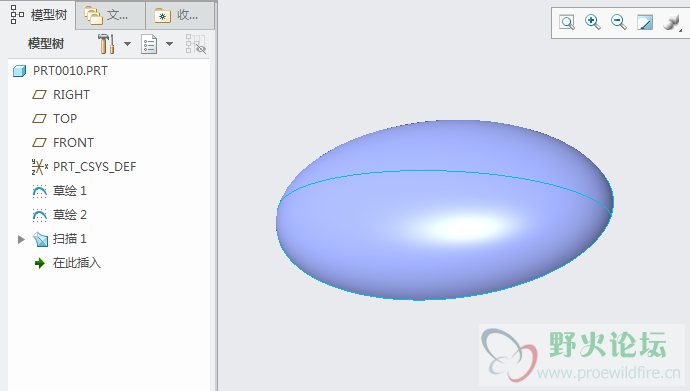Viewport: 690px width, 391px height.
Task: Open the display style sphere icon
Action: click(x=672, y=22)
